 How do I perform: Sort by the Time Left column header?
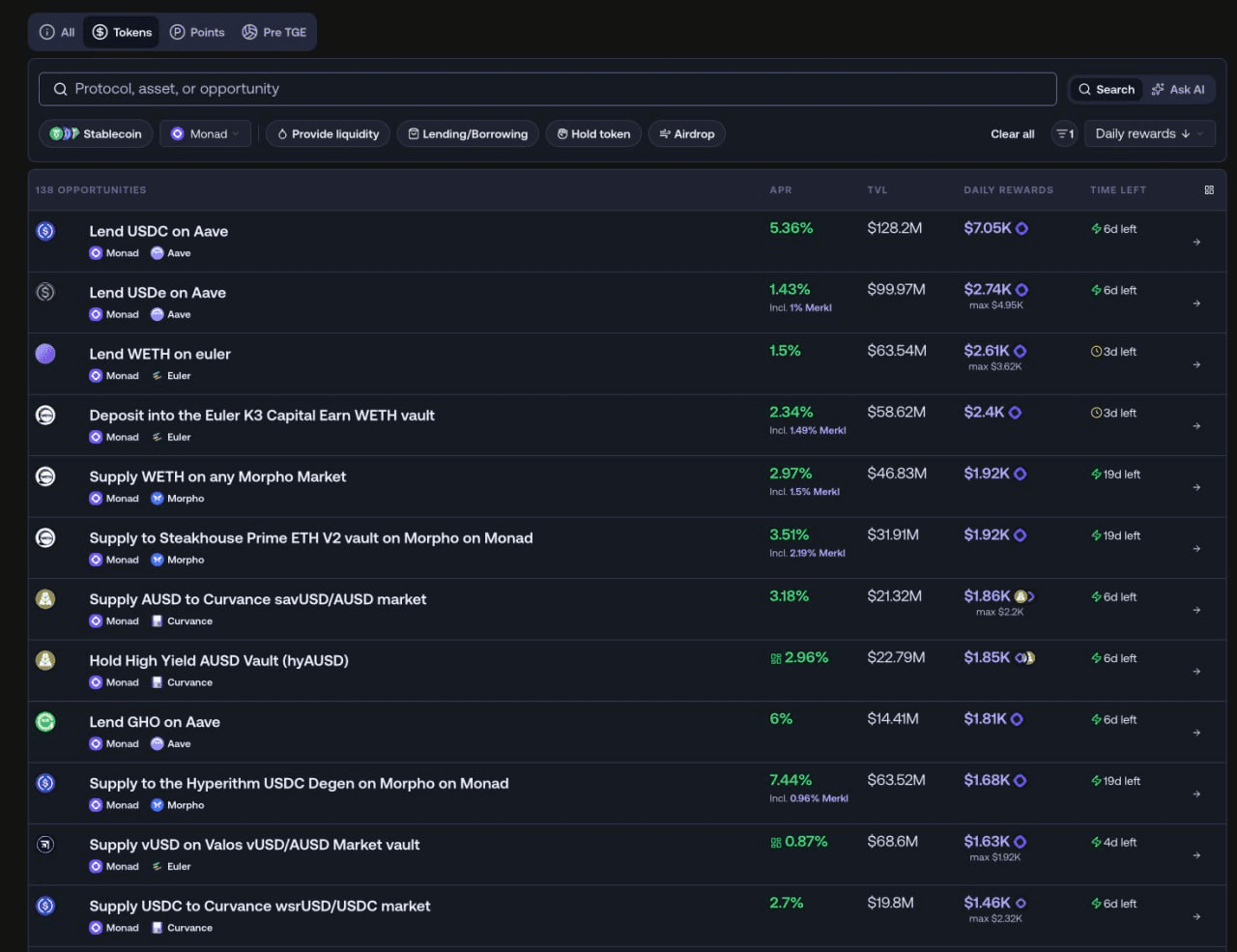point(1117,190)
